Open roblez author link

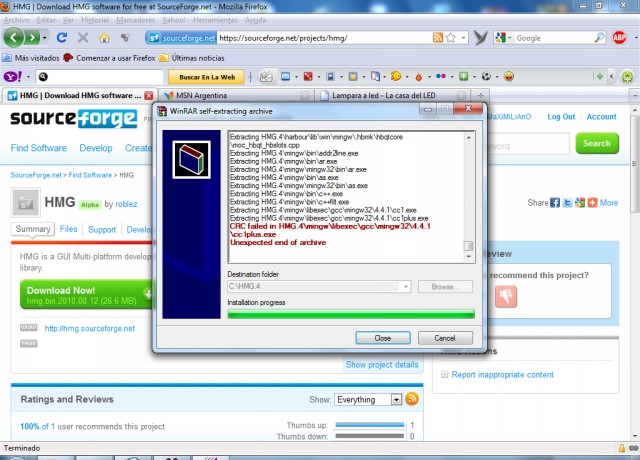pyautogui.click(x=126, y=204)
